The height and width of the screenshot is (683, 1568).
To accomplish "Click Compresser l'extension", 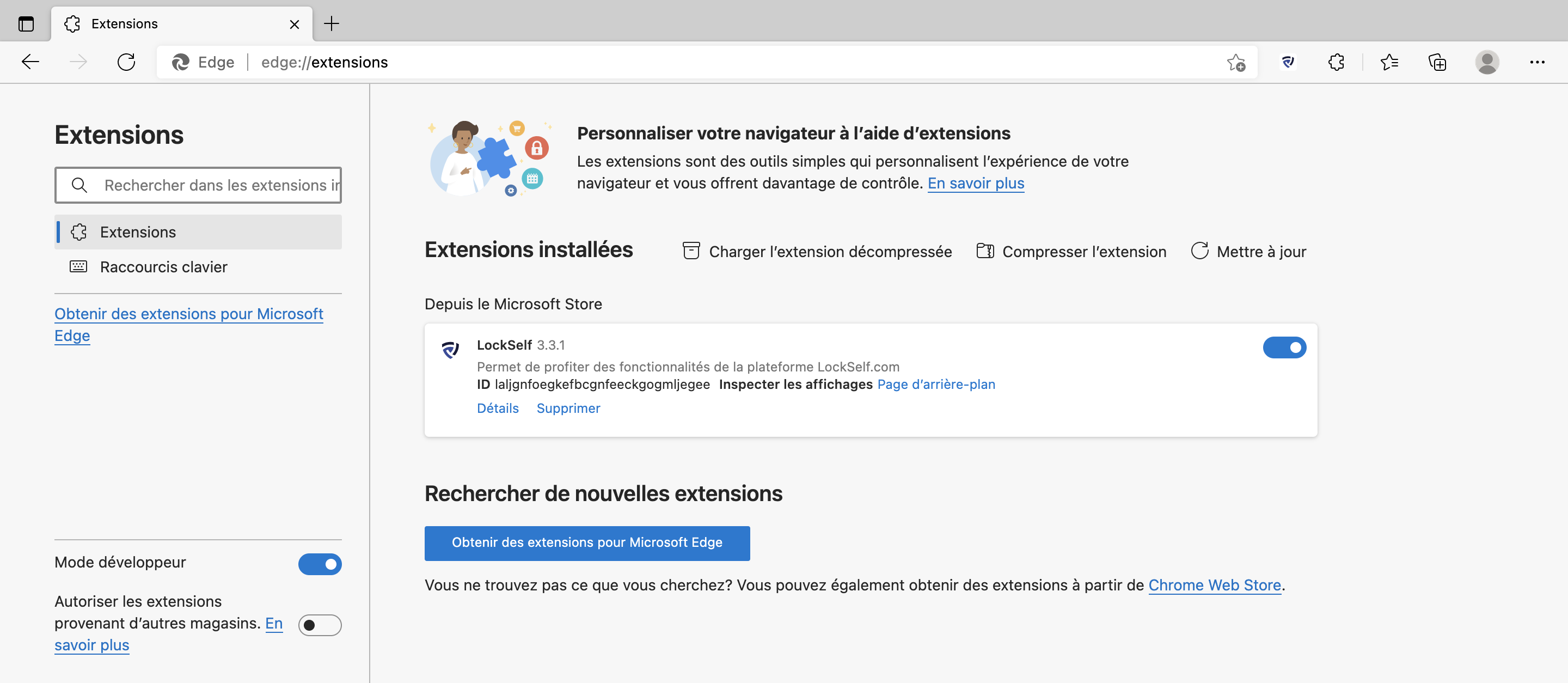I will point(1071,252).
